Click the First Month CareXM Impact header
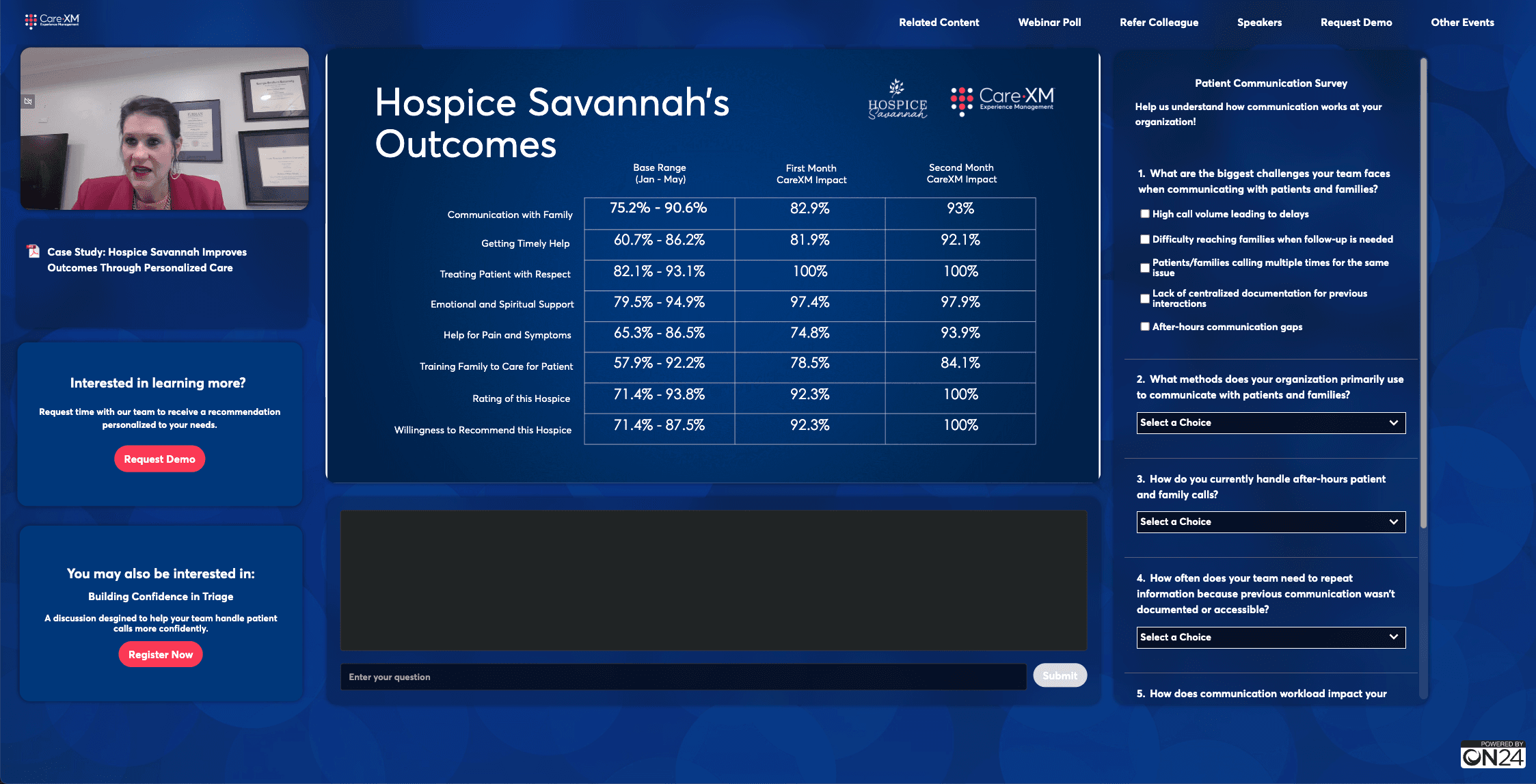1536x784 pixels. pos(811,174)
